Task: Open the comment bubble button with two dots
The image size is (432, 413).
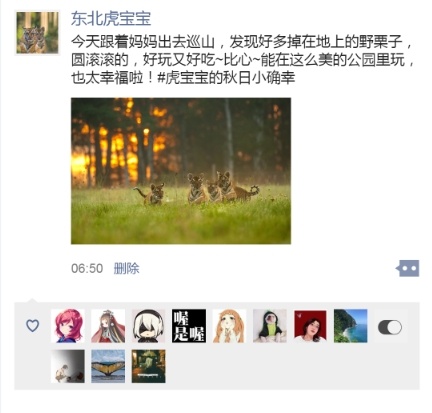Action: pos(408,268)
